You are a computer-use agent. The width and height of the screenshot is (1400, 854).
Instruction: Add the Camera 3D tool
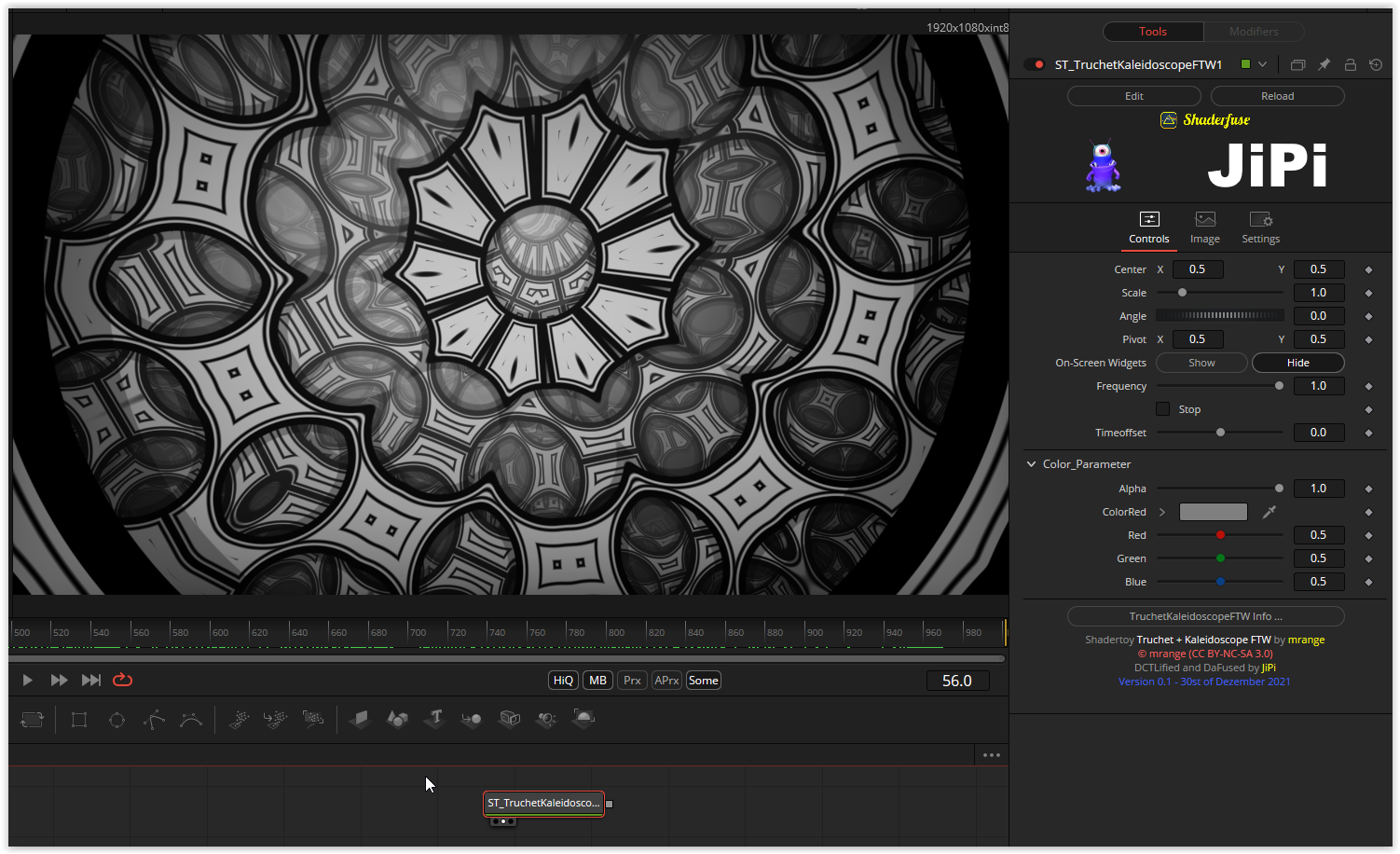point(510,719)
